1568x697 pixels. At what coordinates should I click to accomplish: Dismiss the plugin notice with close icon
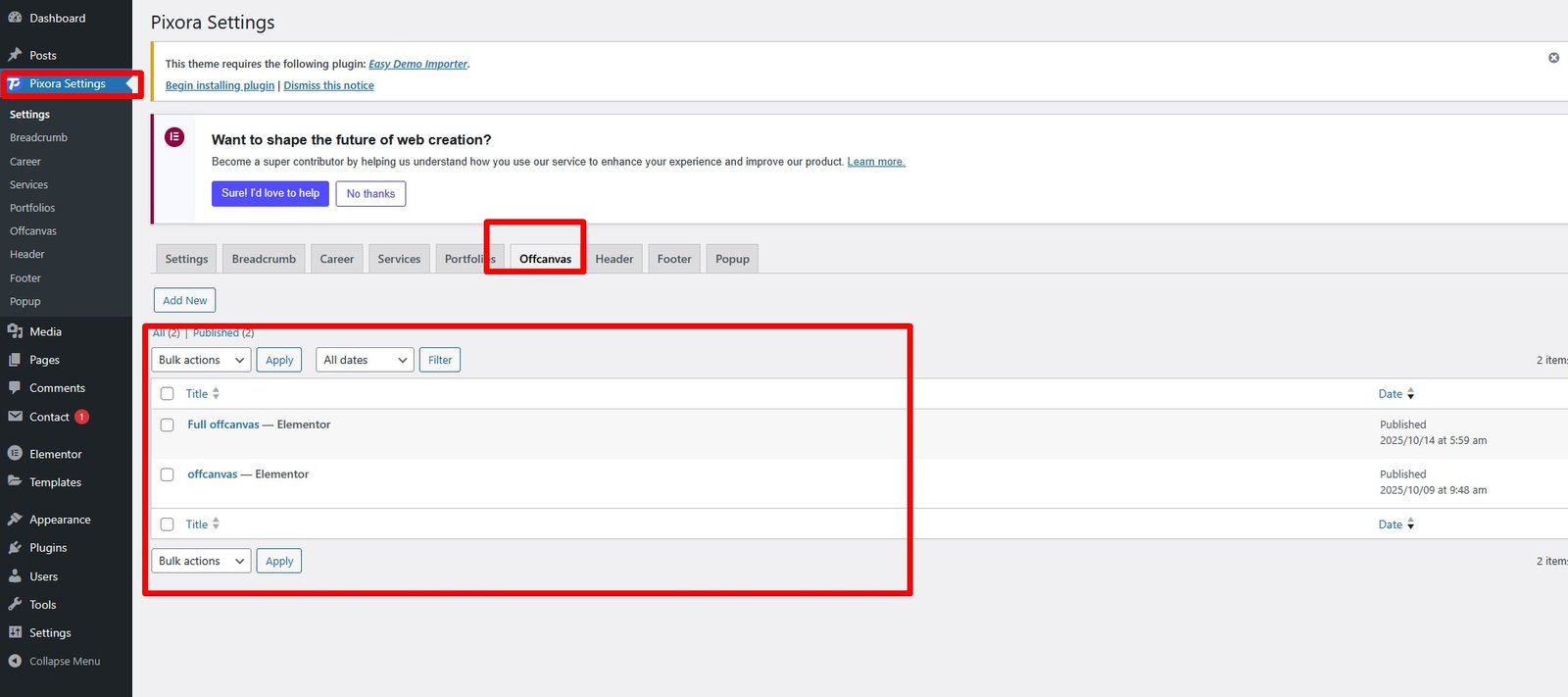pos(1553,58)
